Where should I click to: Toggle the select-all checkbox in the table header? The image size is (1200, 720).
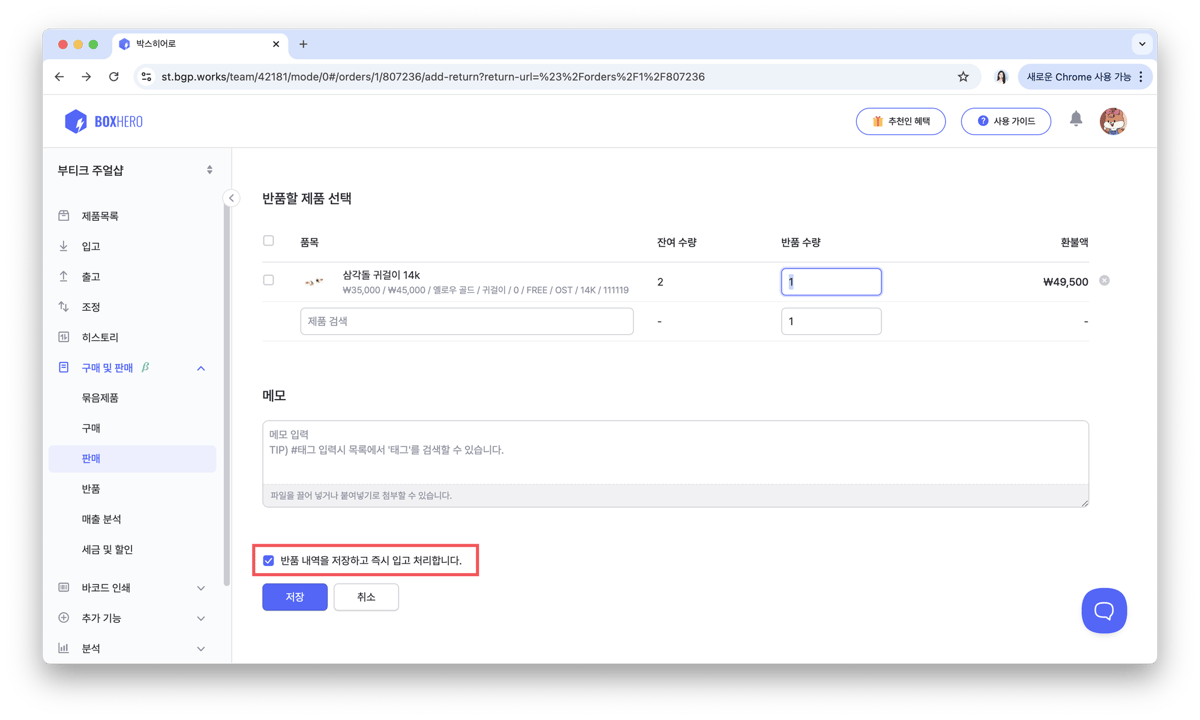coord(268,241)
